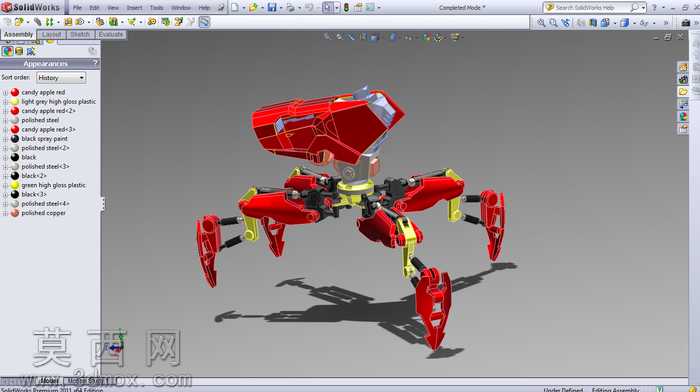Open the View Orientation dropdown arrow
This screenshot has width=700, height=392.
[614, 22]
